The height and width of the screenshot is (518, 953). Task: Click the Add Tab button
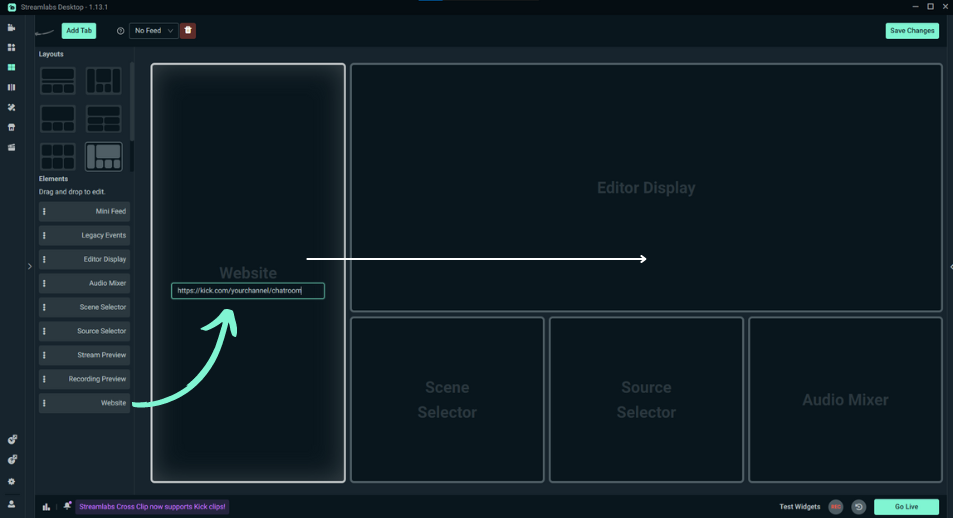pos(79,30)
